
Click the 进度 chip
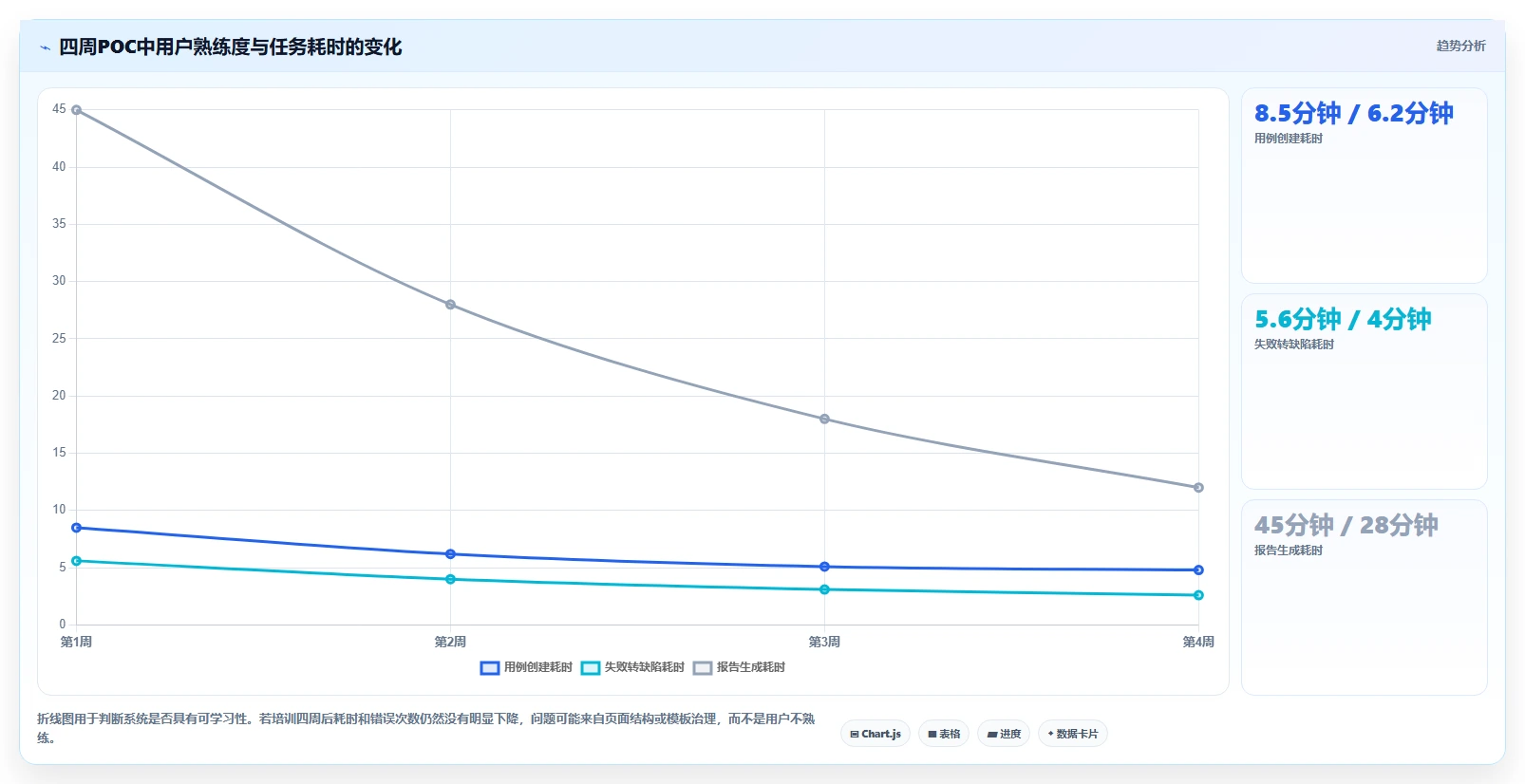(1004, 734)
